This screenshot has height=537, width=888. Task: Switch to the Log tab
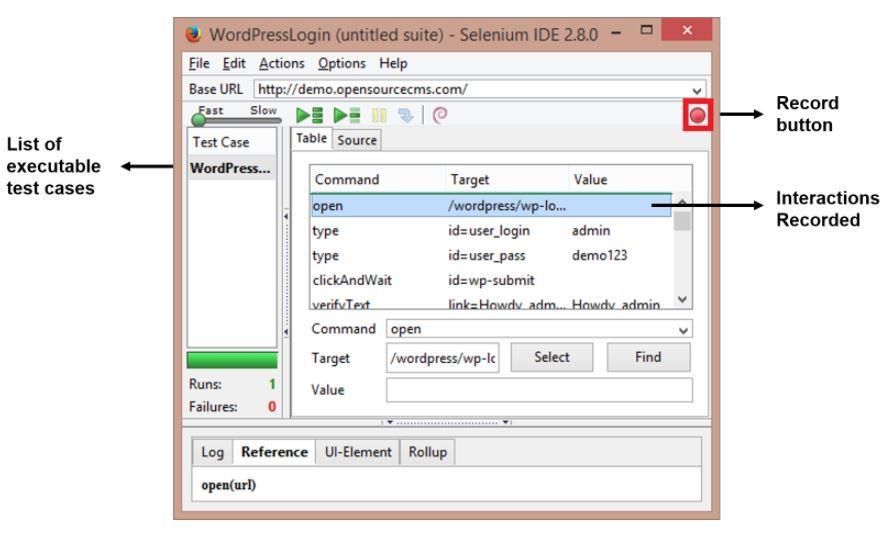(212, 452)
